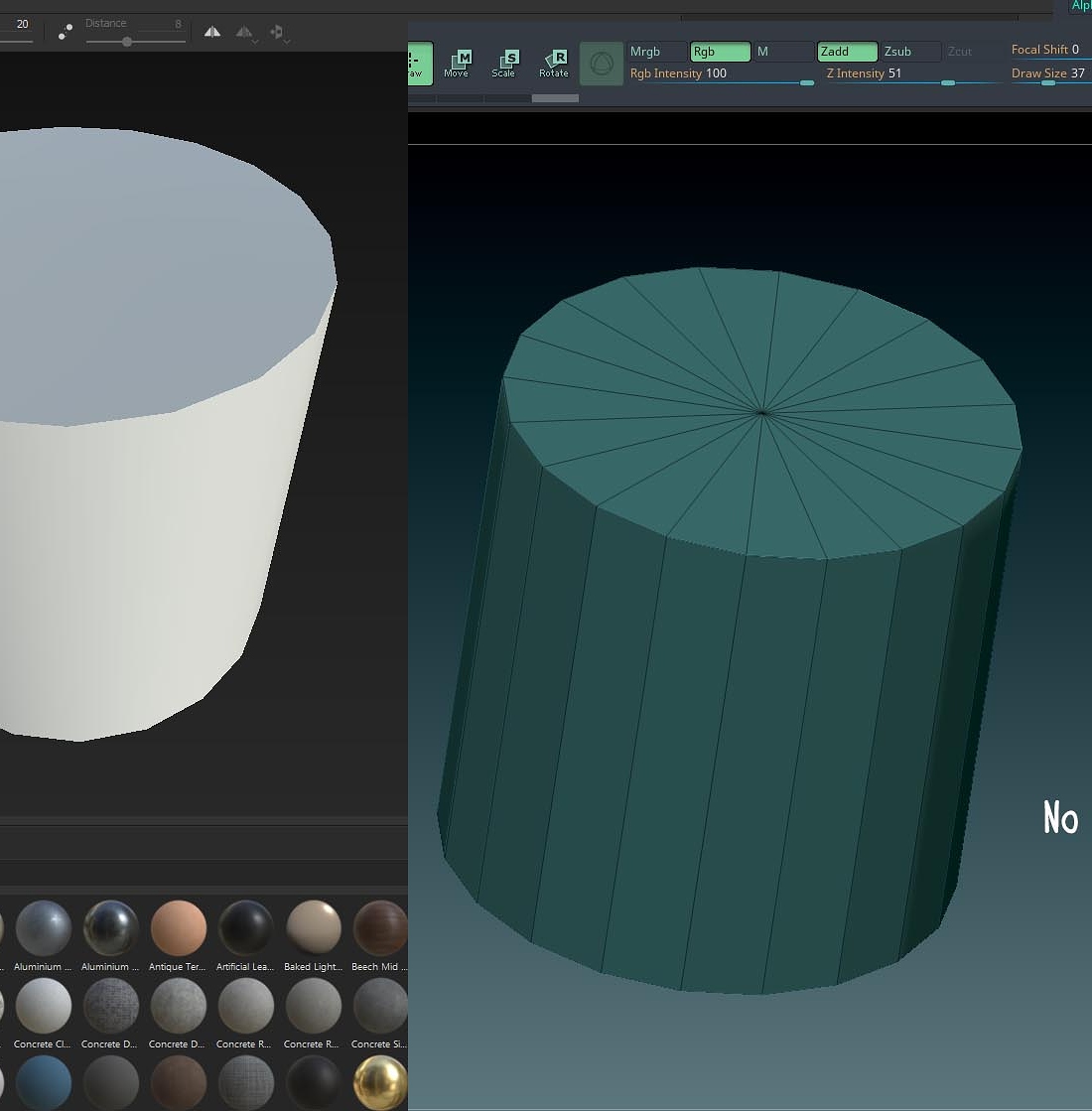Click the disabled Zcut option
The image size is (1092, 1111).
point(960,52)
